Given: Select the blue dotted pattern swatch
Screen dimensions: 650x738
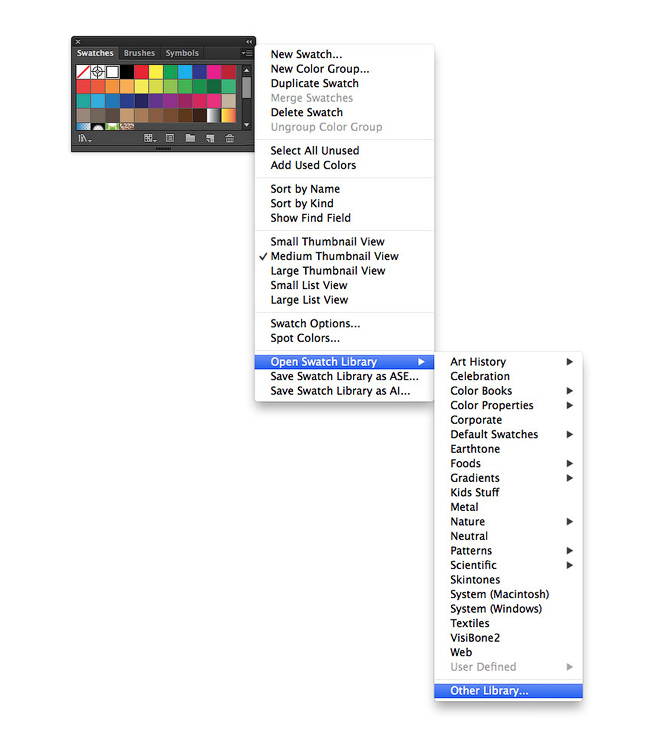Looking at the screenshot, I should pos(83,126).
